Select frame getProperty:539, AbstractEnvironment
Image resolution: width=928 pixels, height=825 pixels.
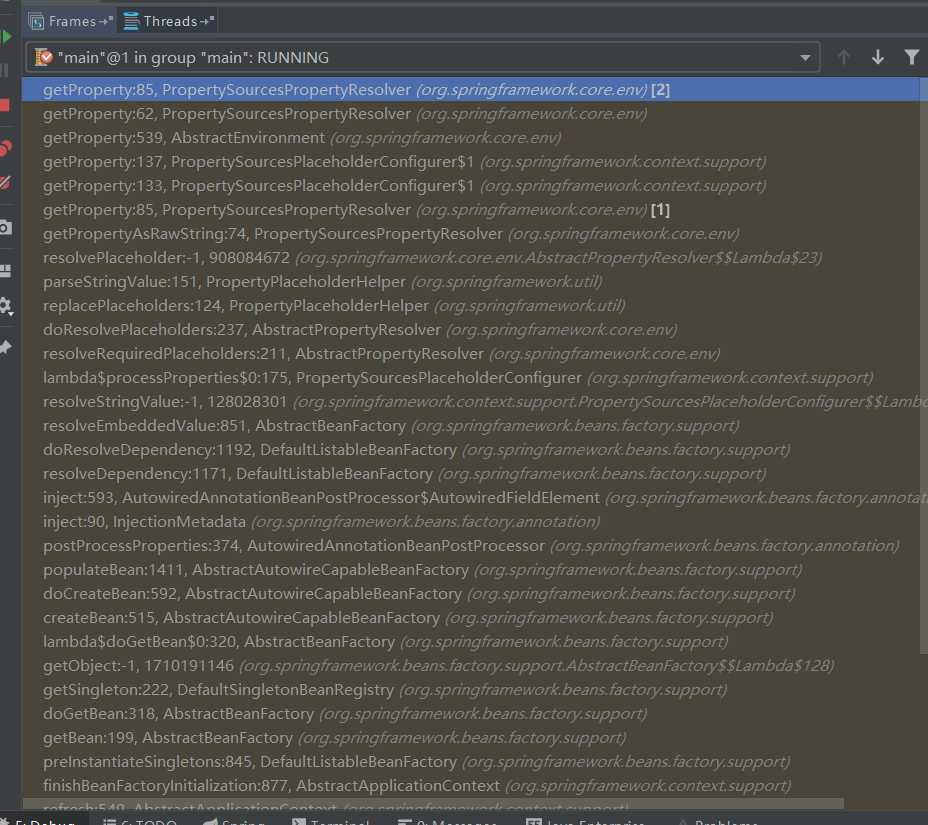(x=471, y=138)
